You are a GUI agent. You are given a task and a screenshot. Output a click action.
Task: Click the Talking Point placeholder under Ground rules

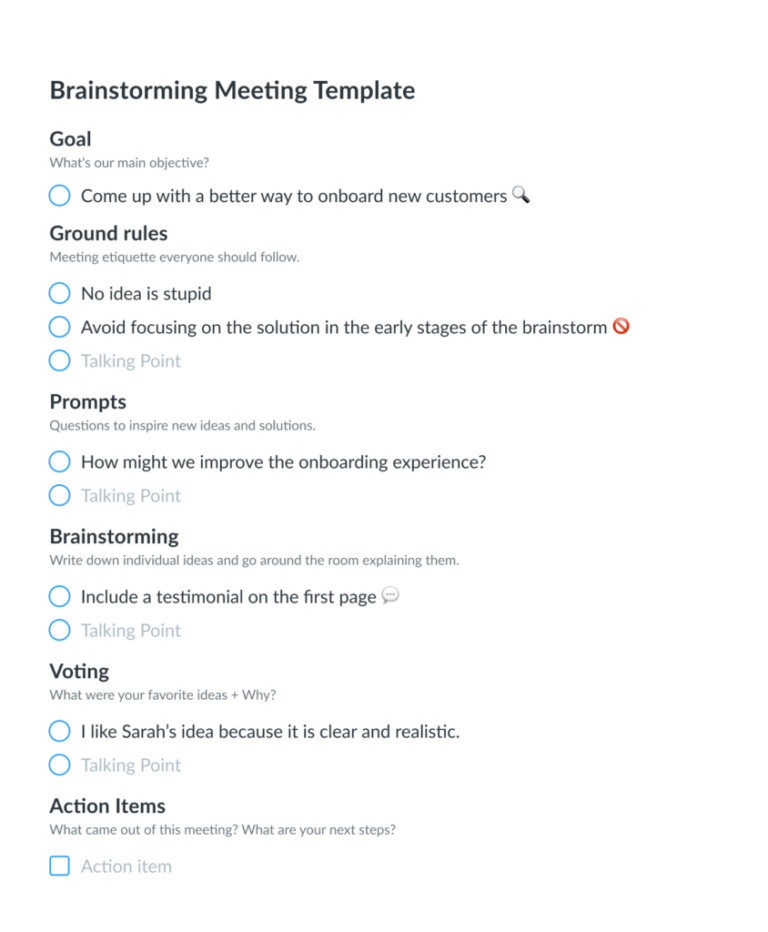click(x=130, y=360)
